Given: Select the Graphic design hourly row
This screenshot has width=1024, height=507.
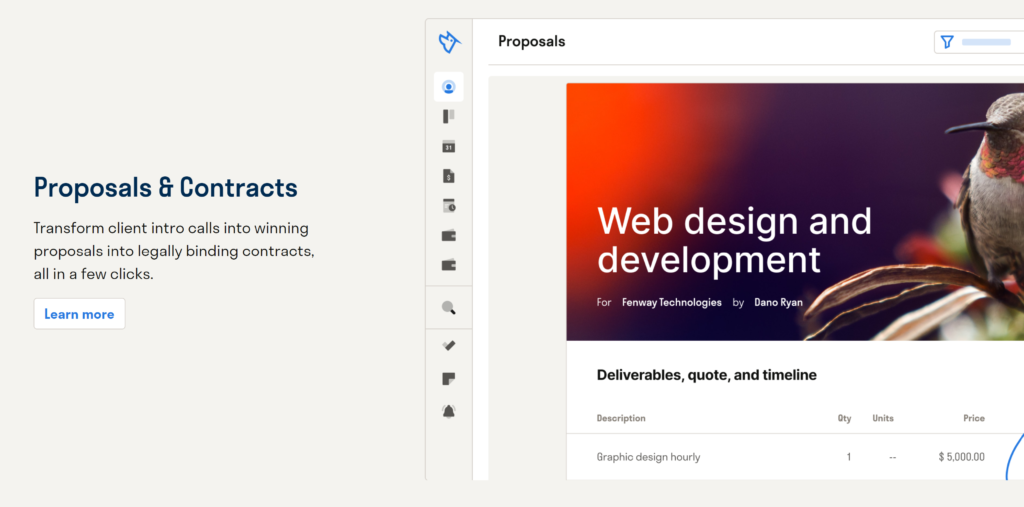Looking at the screenshot, I should pyautogui.click(x=648, y=457).
